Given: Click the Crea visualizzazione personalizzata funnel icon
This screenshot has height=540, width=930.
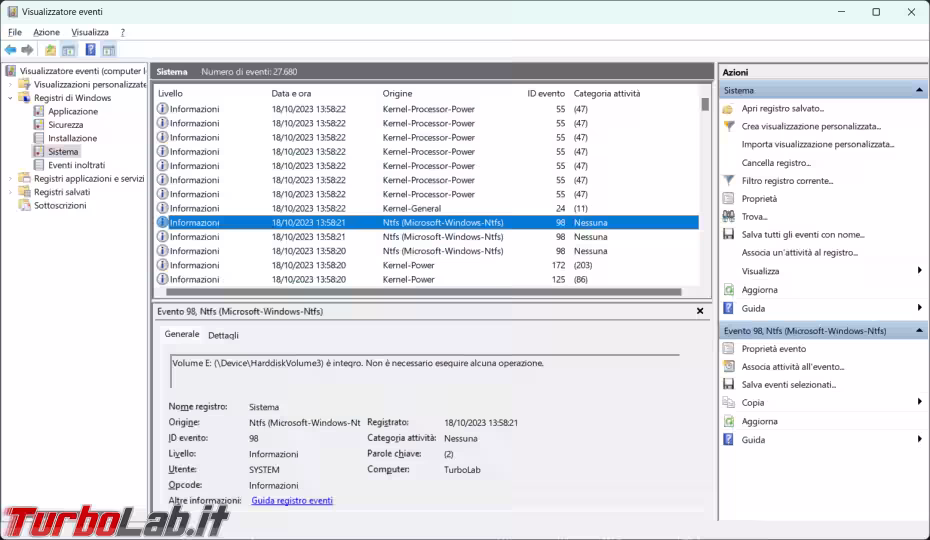Looking at the screenshot, I should [x=728, y=126].
